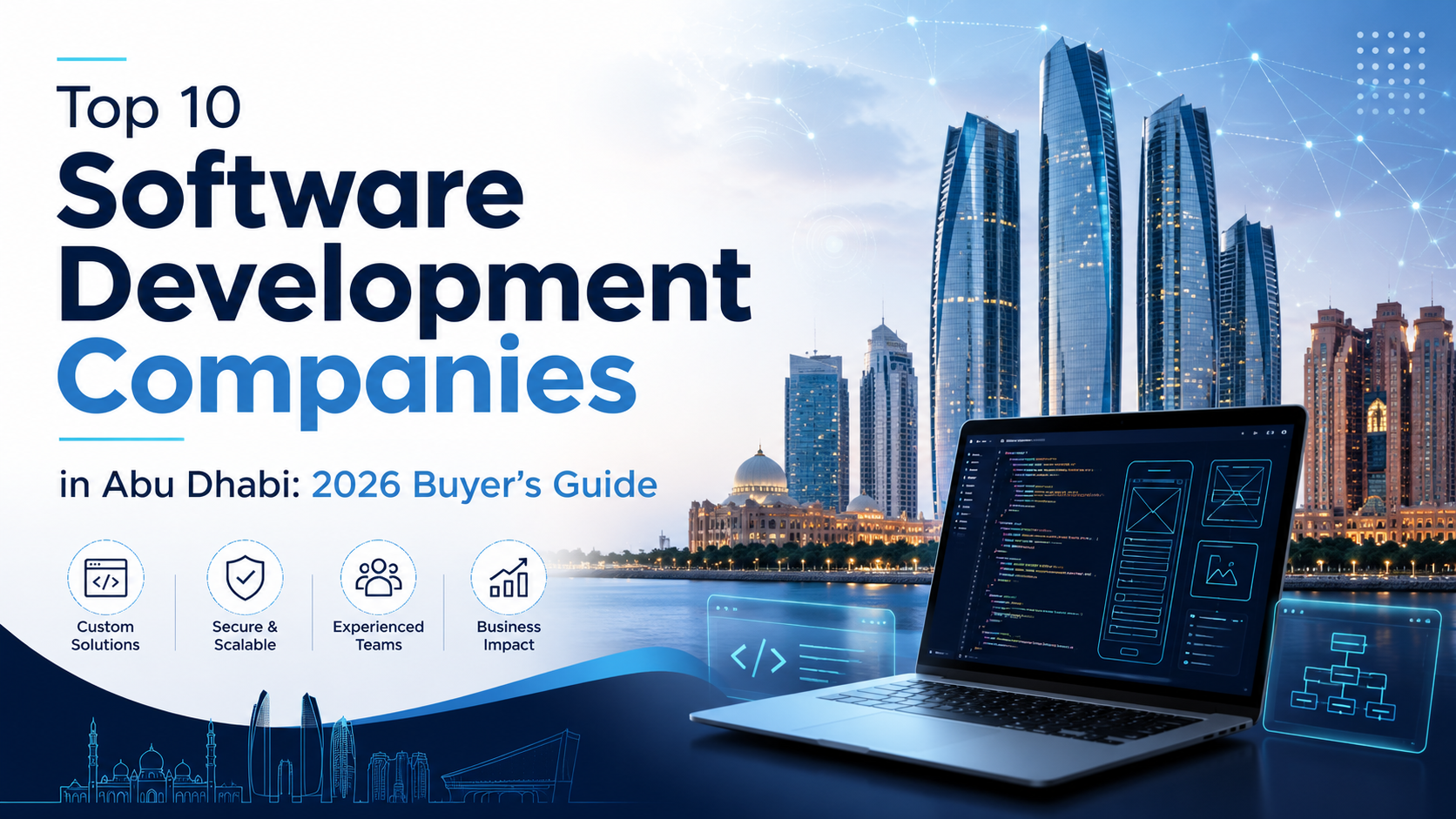Click the "Custom Solutions" label
The width and height of the screenshot is (1456, 819).
(x=105, y=635)
